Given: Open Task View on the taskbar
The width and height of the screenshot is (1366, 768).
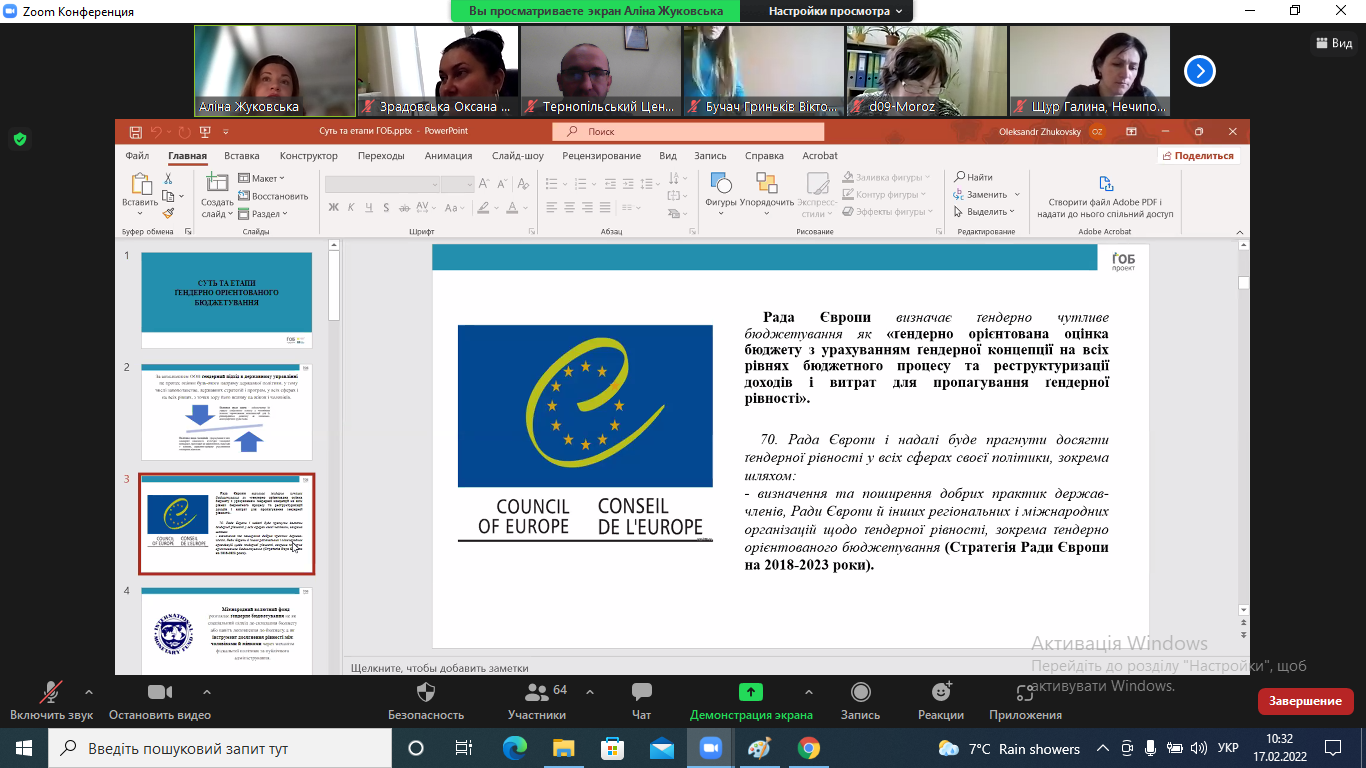Looking at the screenshot, I should (464, 748).
